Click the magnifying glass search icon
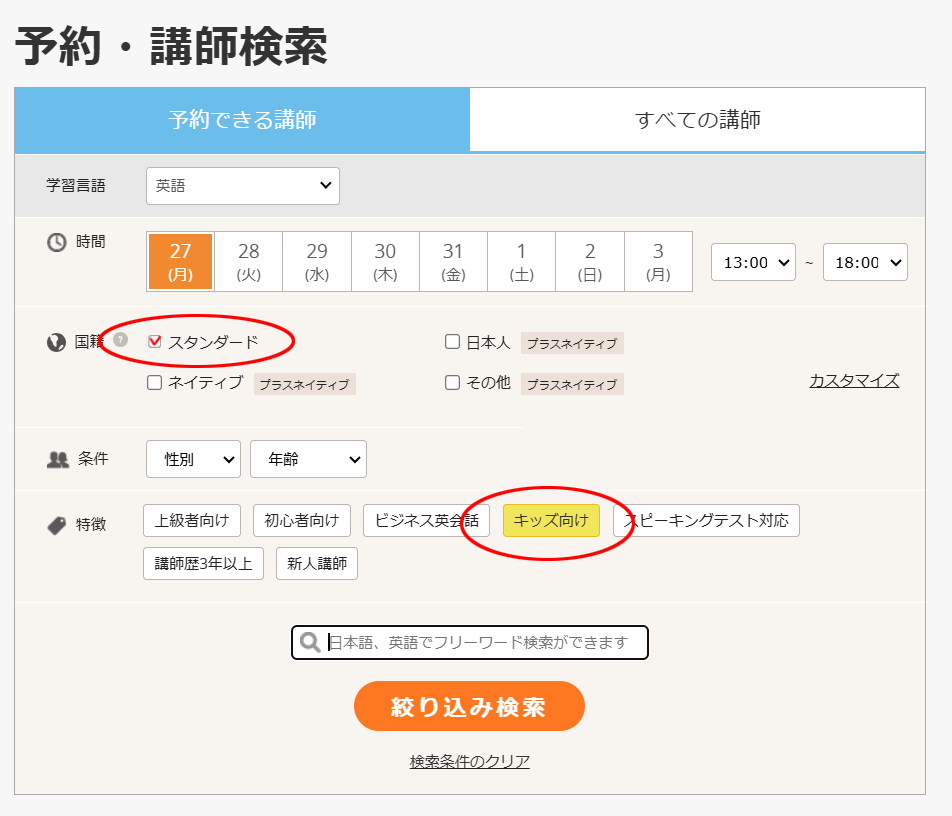 [x=311, y=642]
